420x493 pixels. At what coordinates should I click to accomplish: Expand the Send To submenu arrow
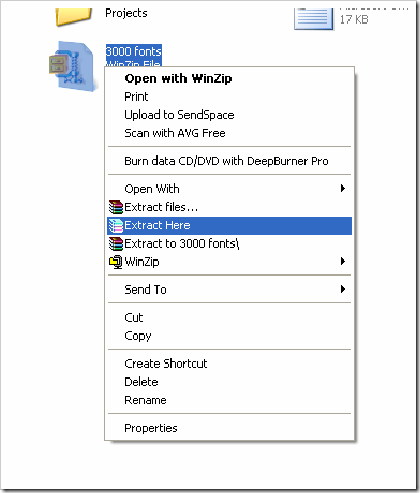[343, 289]
